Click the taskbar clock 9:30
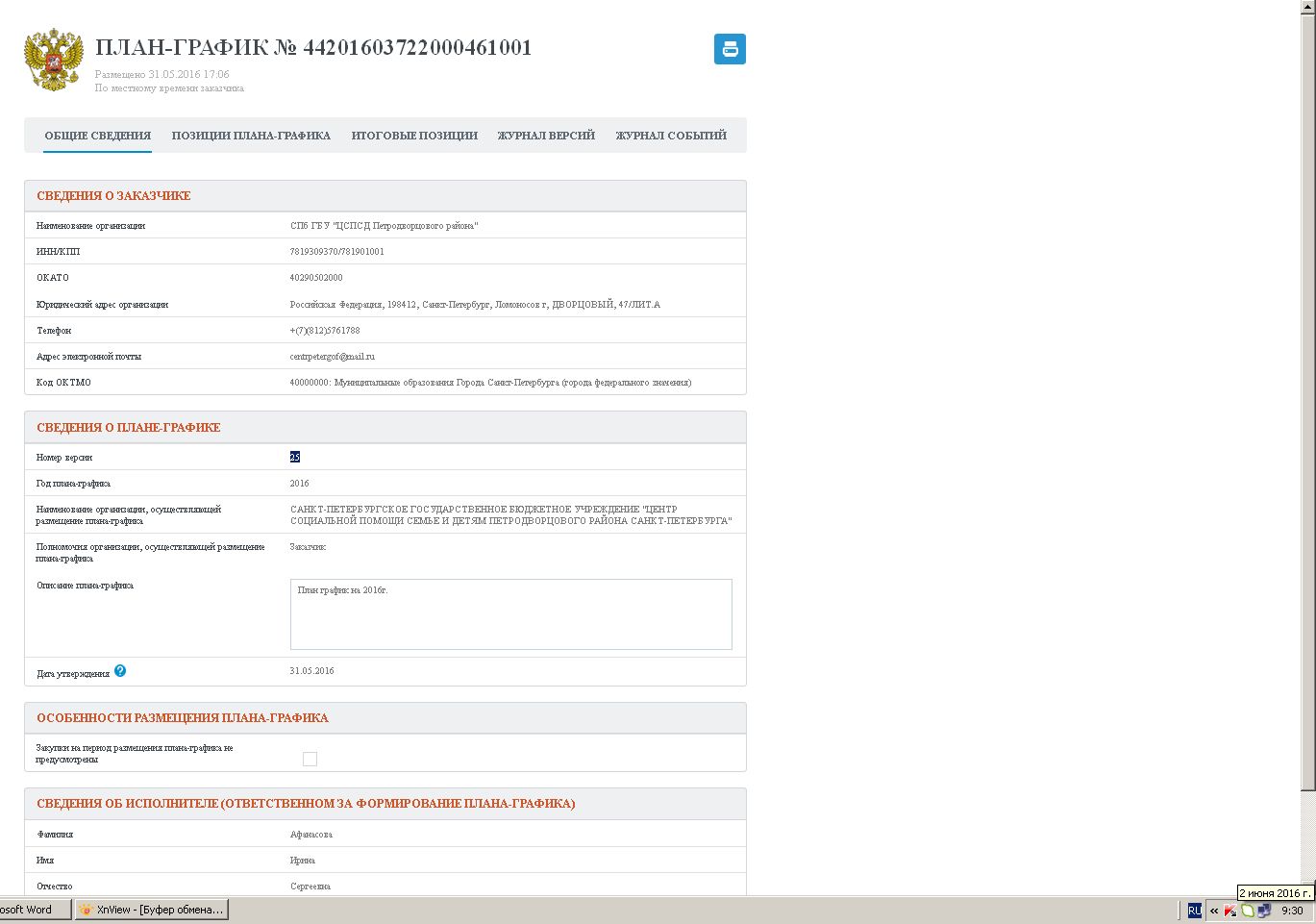1316x924 pixels. [x=1292, y=911]
